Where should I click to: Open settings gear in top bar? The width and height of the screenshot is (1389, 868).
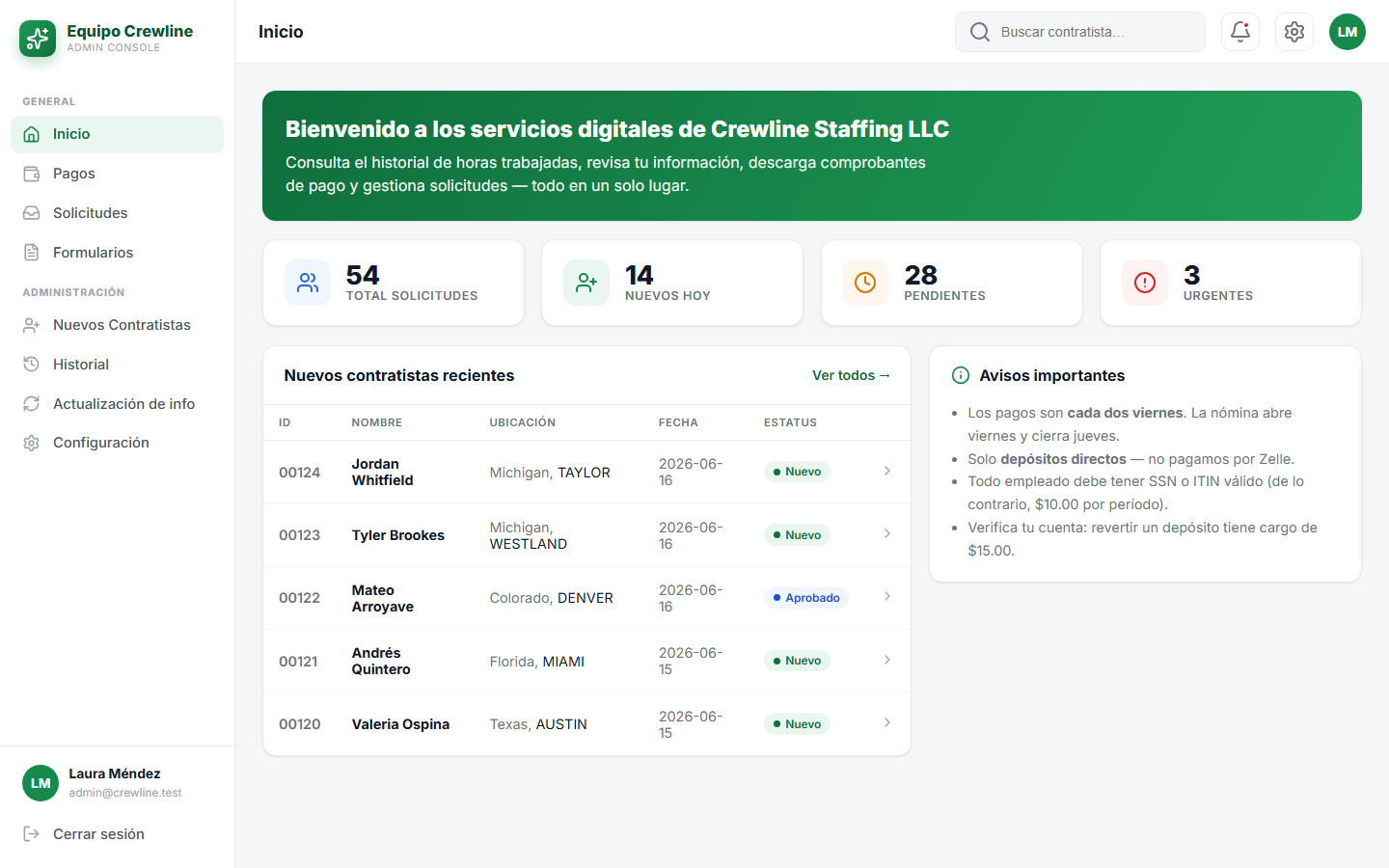click(x=1294, y=32)
